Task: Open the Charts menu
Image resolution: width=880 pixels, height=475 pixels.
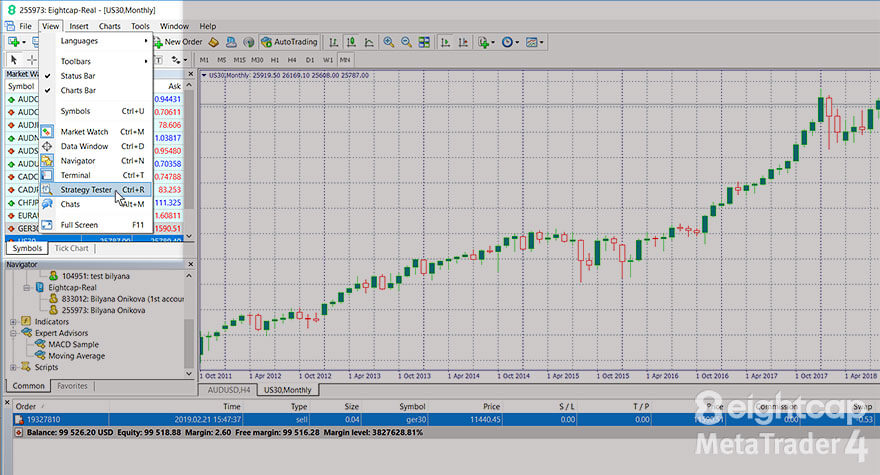Action: click(x=109, y=26)
